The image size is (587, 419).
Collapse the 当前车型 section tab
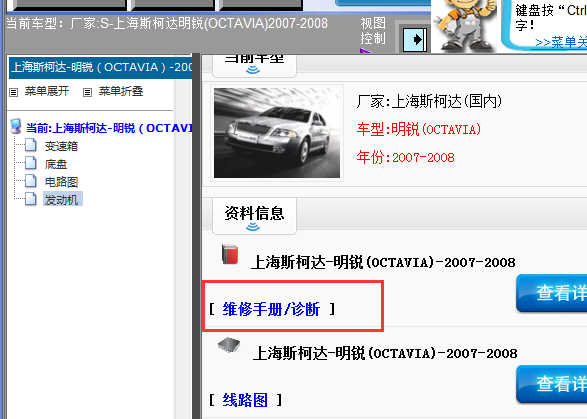[x=254, y=66]
